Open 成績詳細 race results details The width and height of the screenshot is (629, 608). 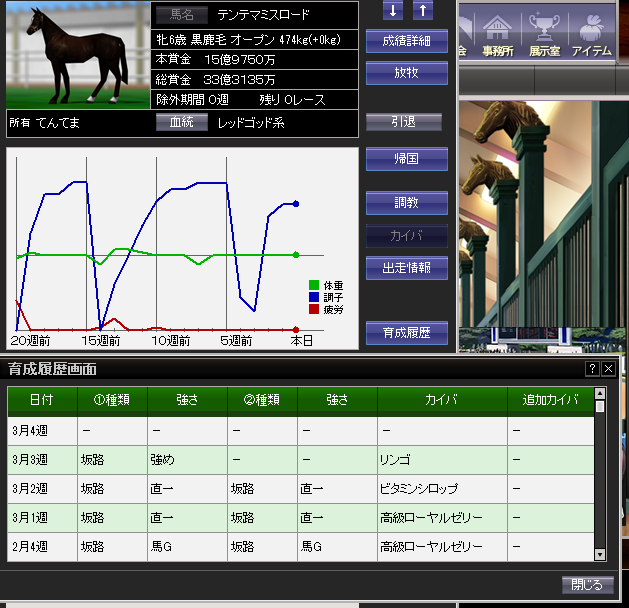point(406,41)
